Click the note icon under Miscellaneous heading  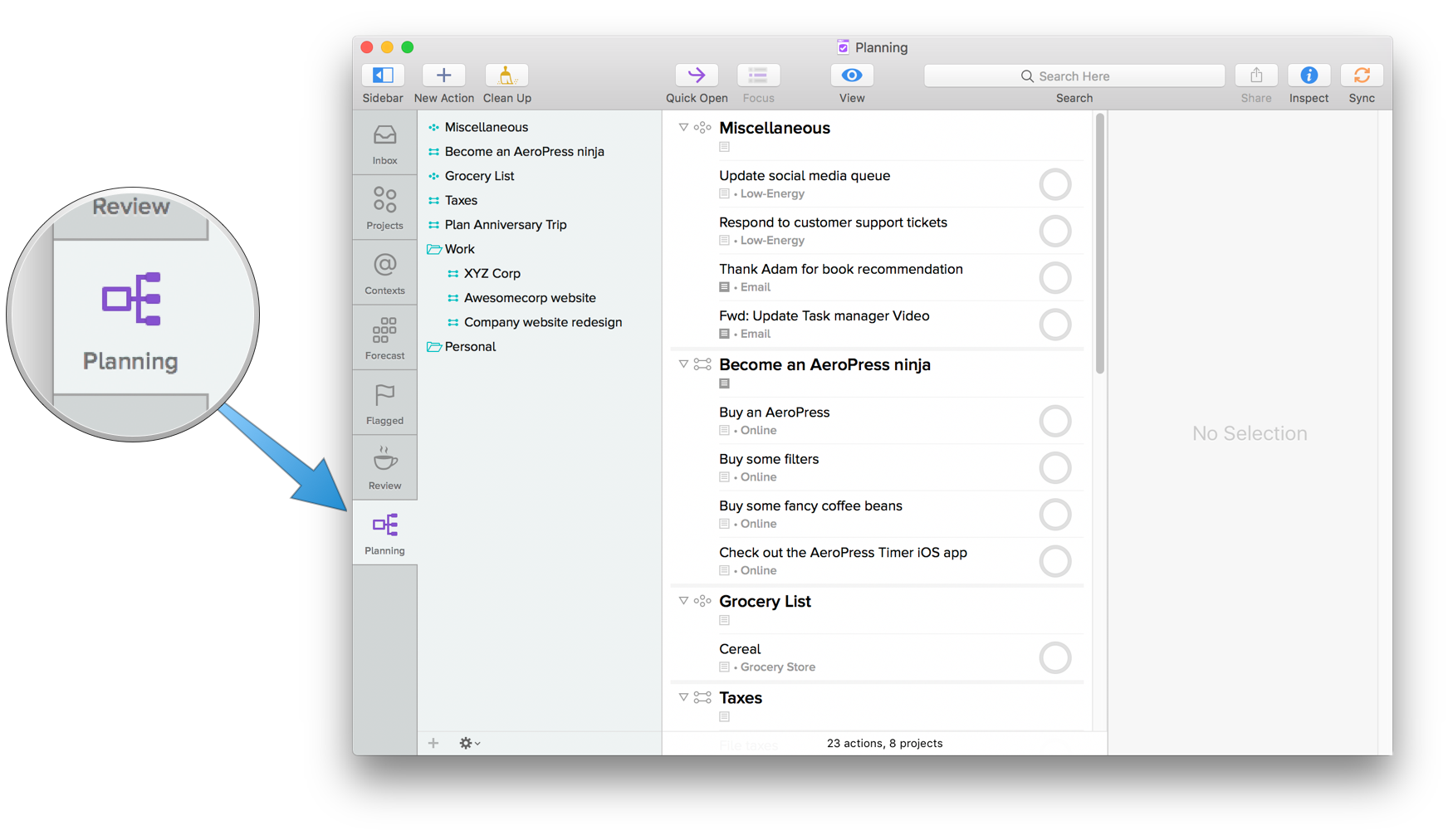pyautogui.click(x=724, y=147)
